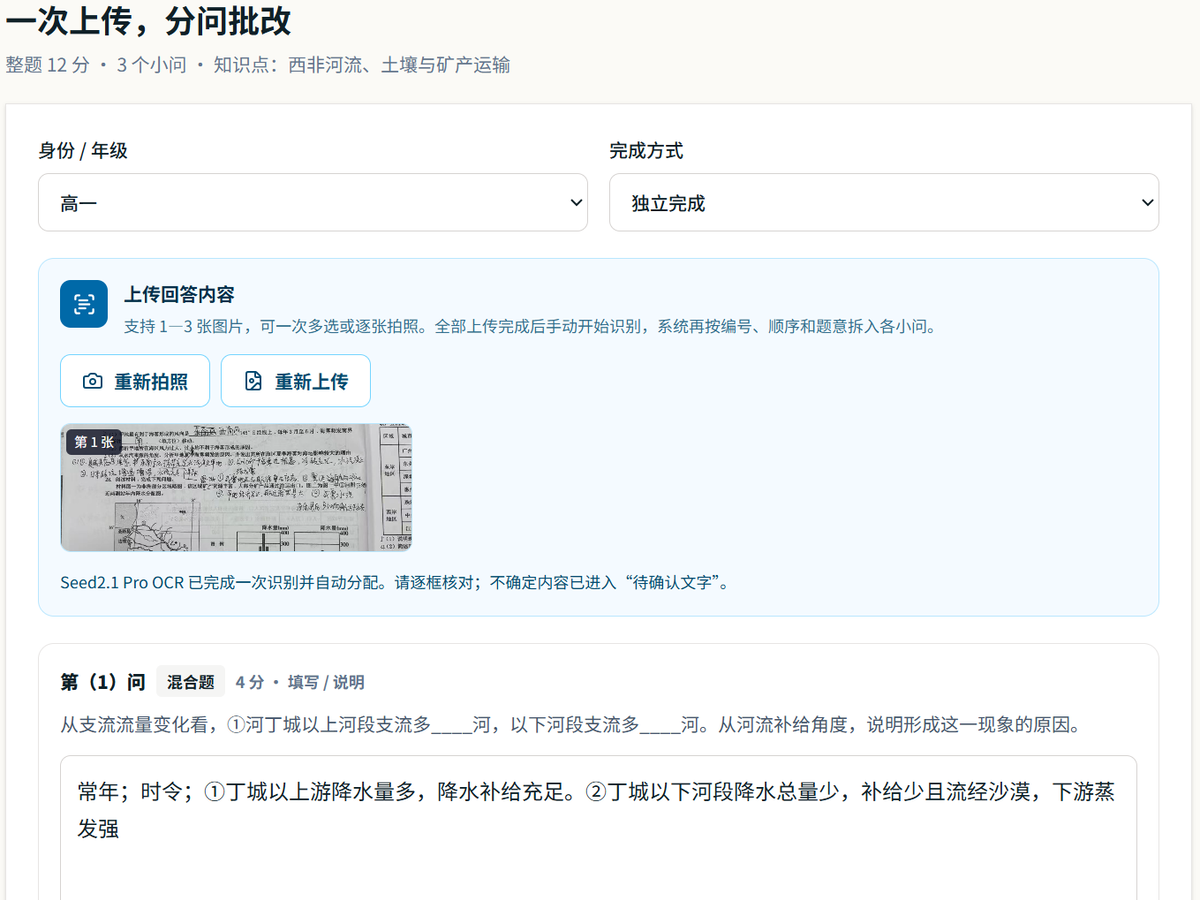This screenshot has width=1200, height=900.
Task: Open the 身份 / 年级 dropdown showing 高一
Action: (313, 203)
